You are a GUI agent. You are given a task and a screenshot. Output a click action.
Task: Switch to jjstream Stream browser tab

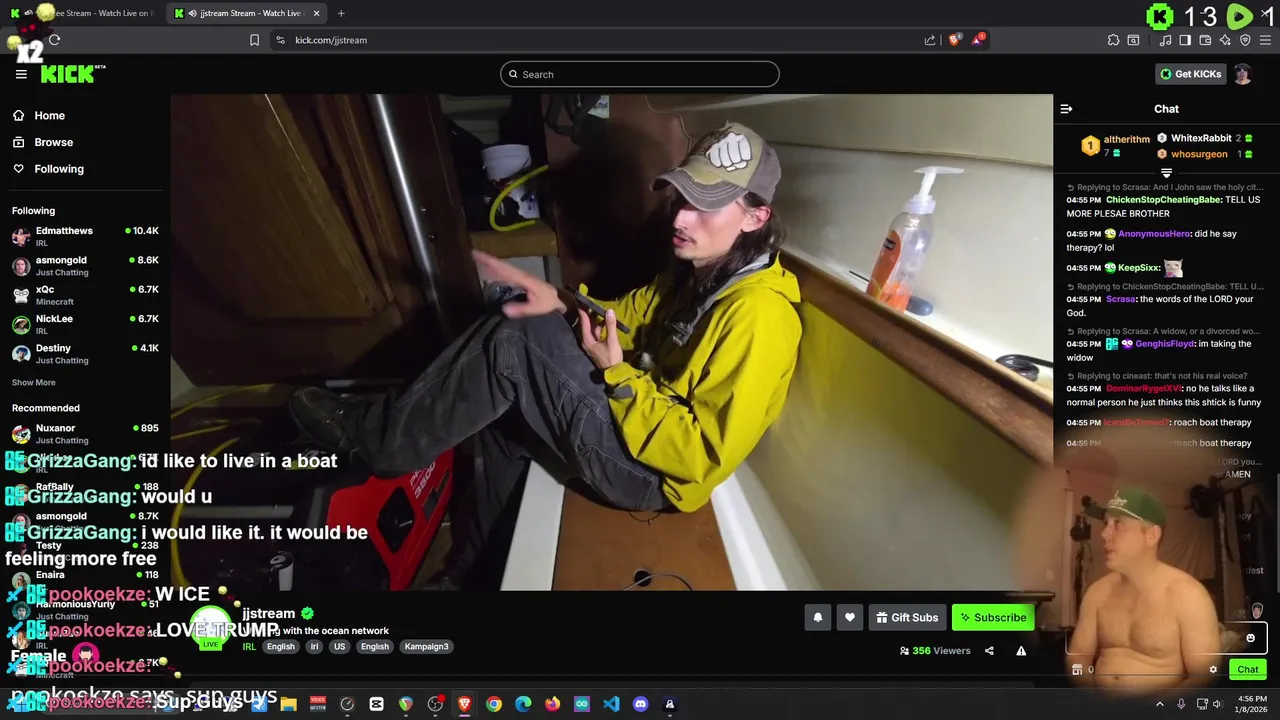(x=247, y=13)
